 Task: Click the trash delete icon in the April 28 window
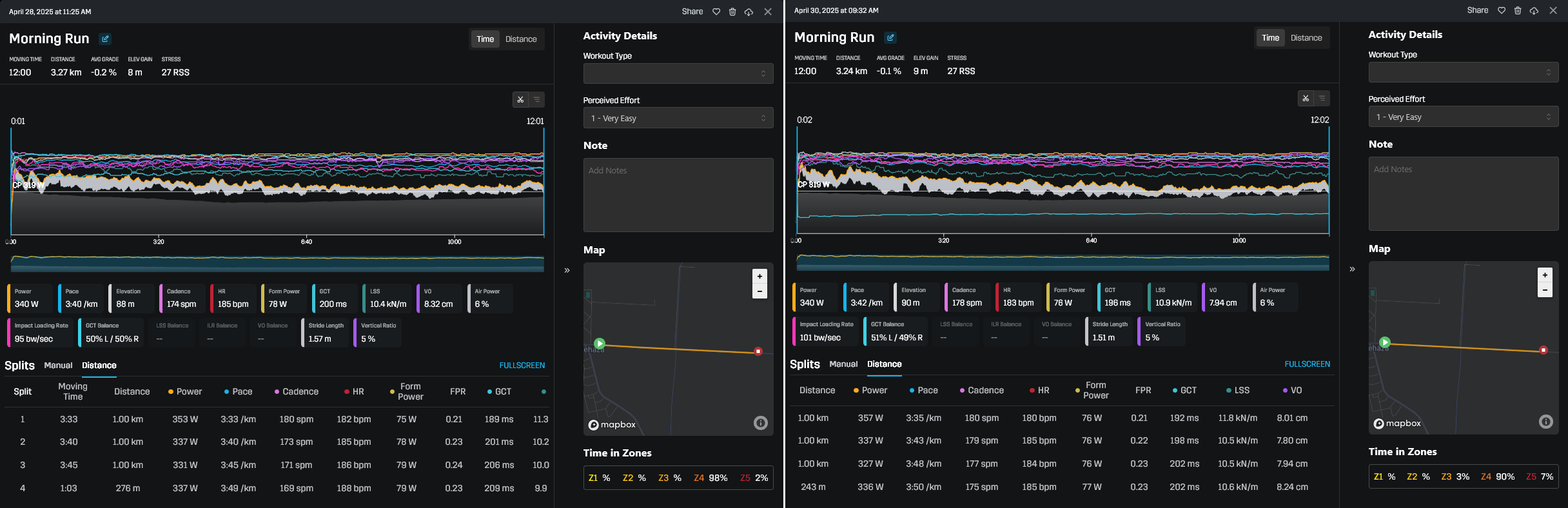pos(732,12)
